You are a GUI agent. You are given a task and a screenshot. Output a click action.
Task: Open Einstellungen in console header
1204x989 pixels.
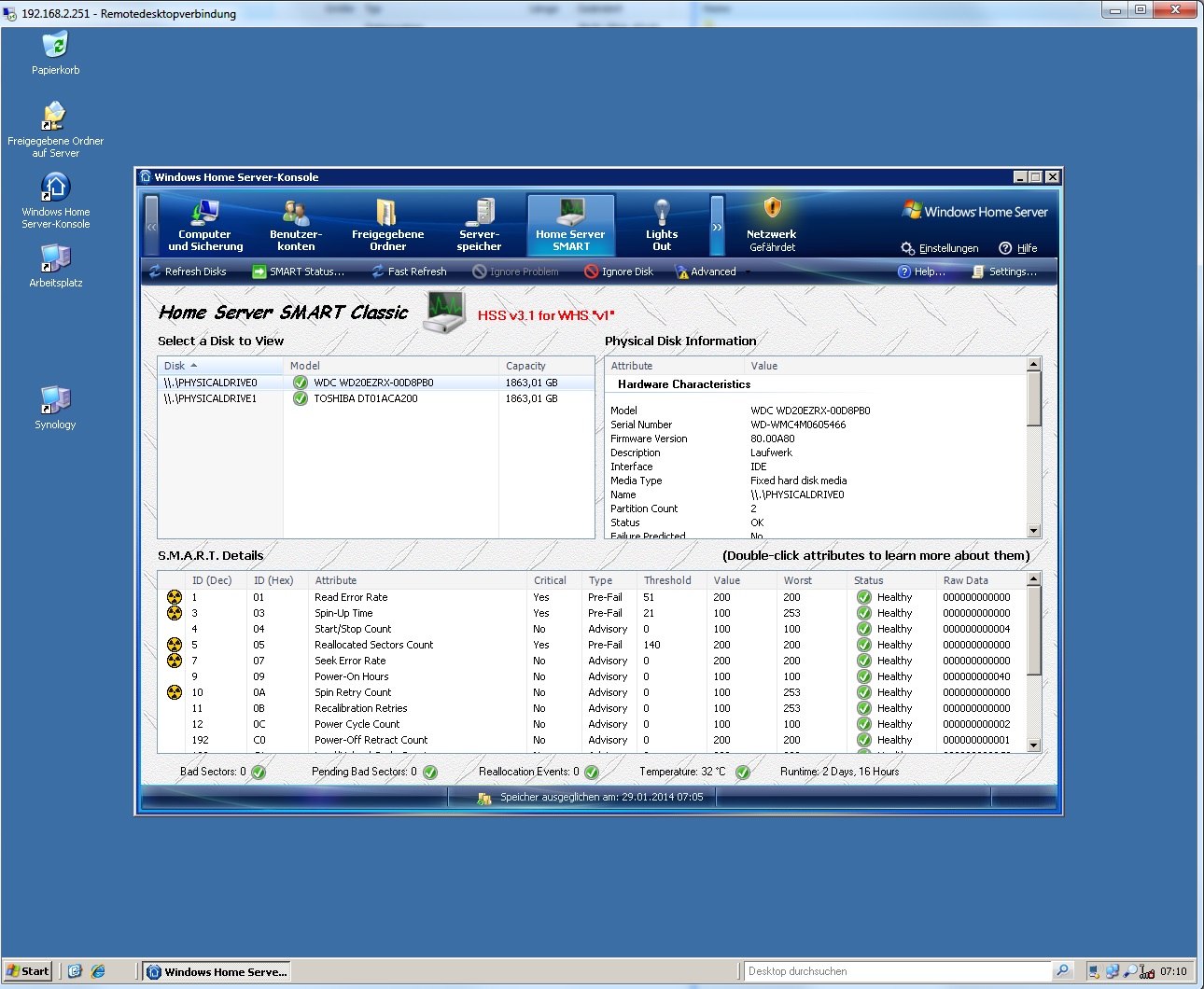point(940,248)
